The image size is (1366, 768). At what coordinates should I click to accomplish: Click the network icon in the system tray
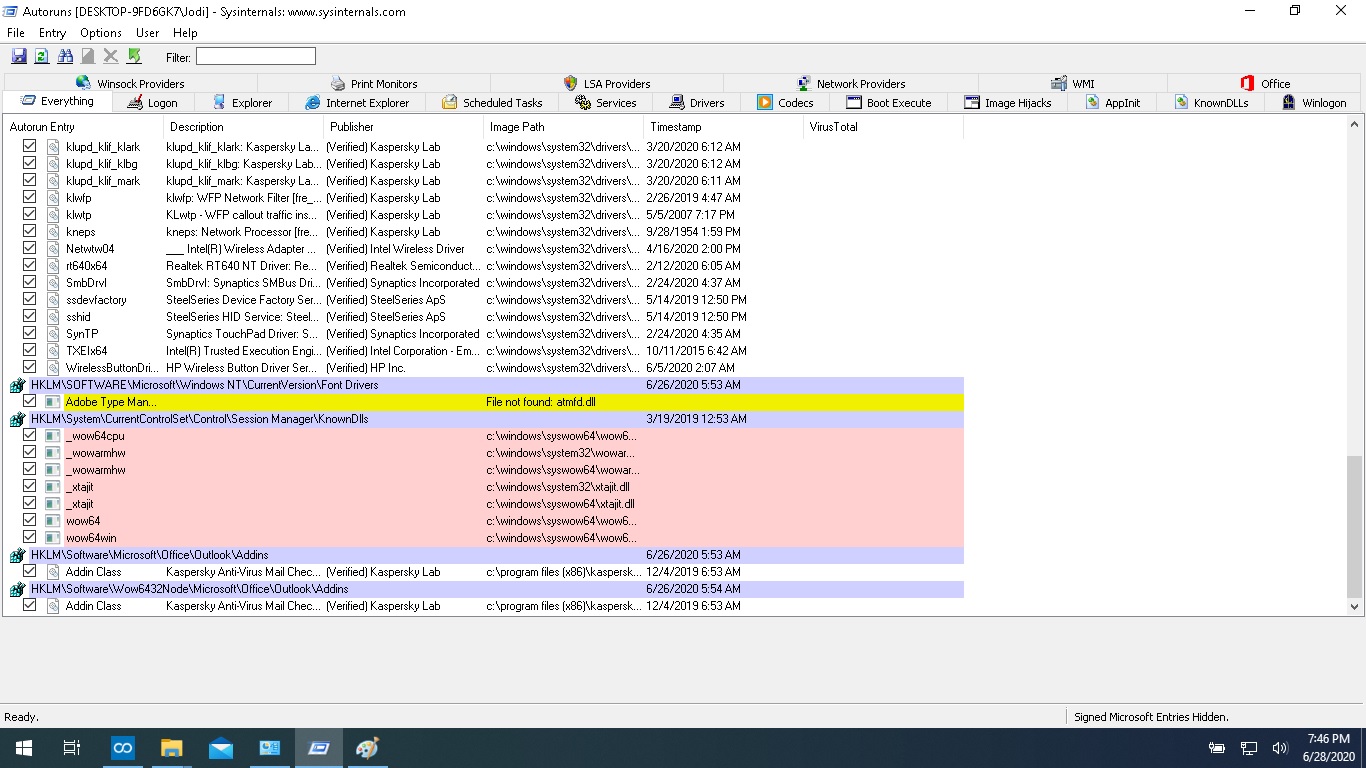point(1249,748)
